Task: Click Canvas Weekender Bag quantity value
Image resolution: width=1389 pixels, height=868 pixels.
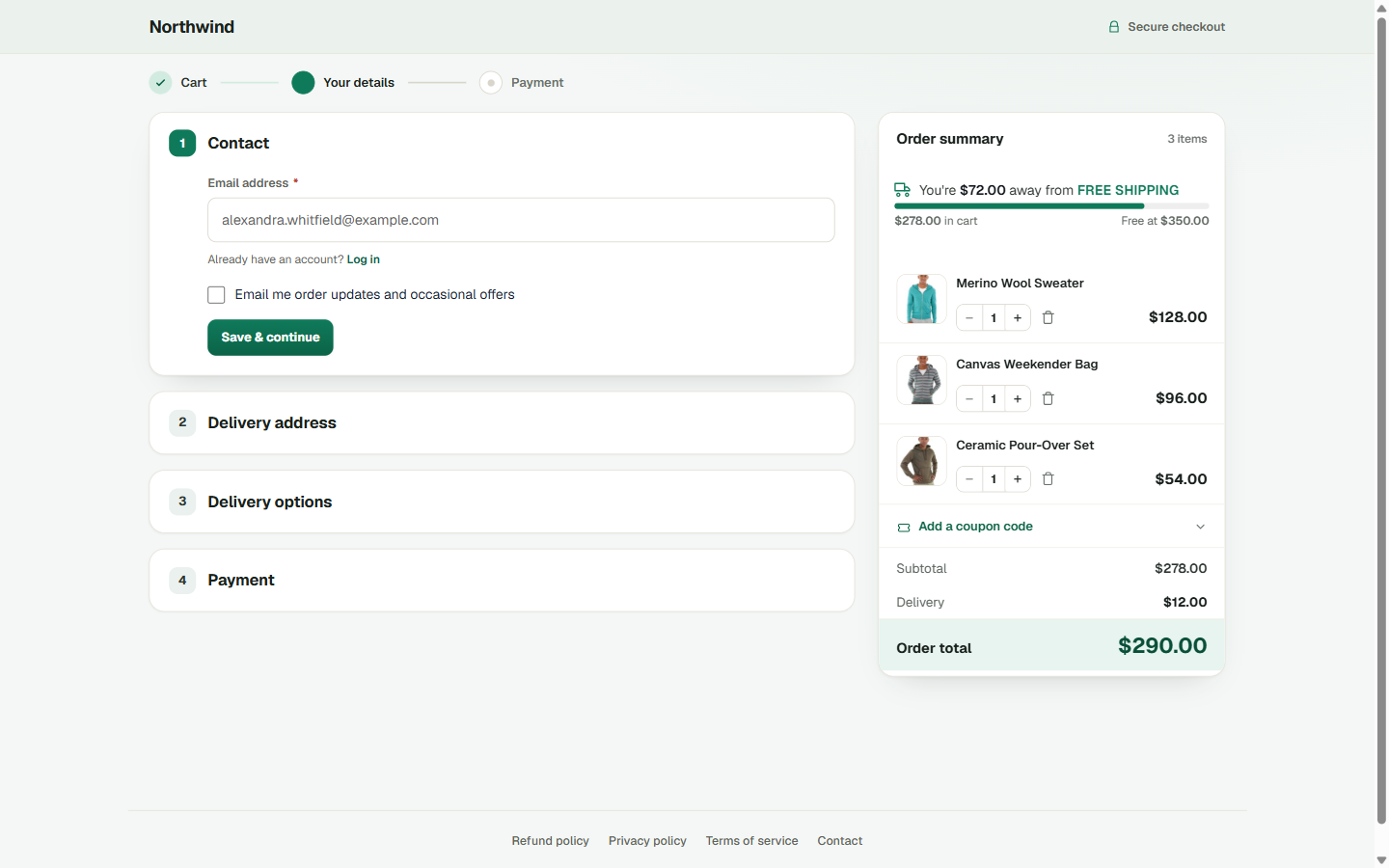Action: (x=994, y=399)
